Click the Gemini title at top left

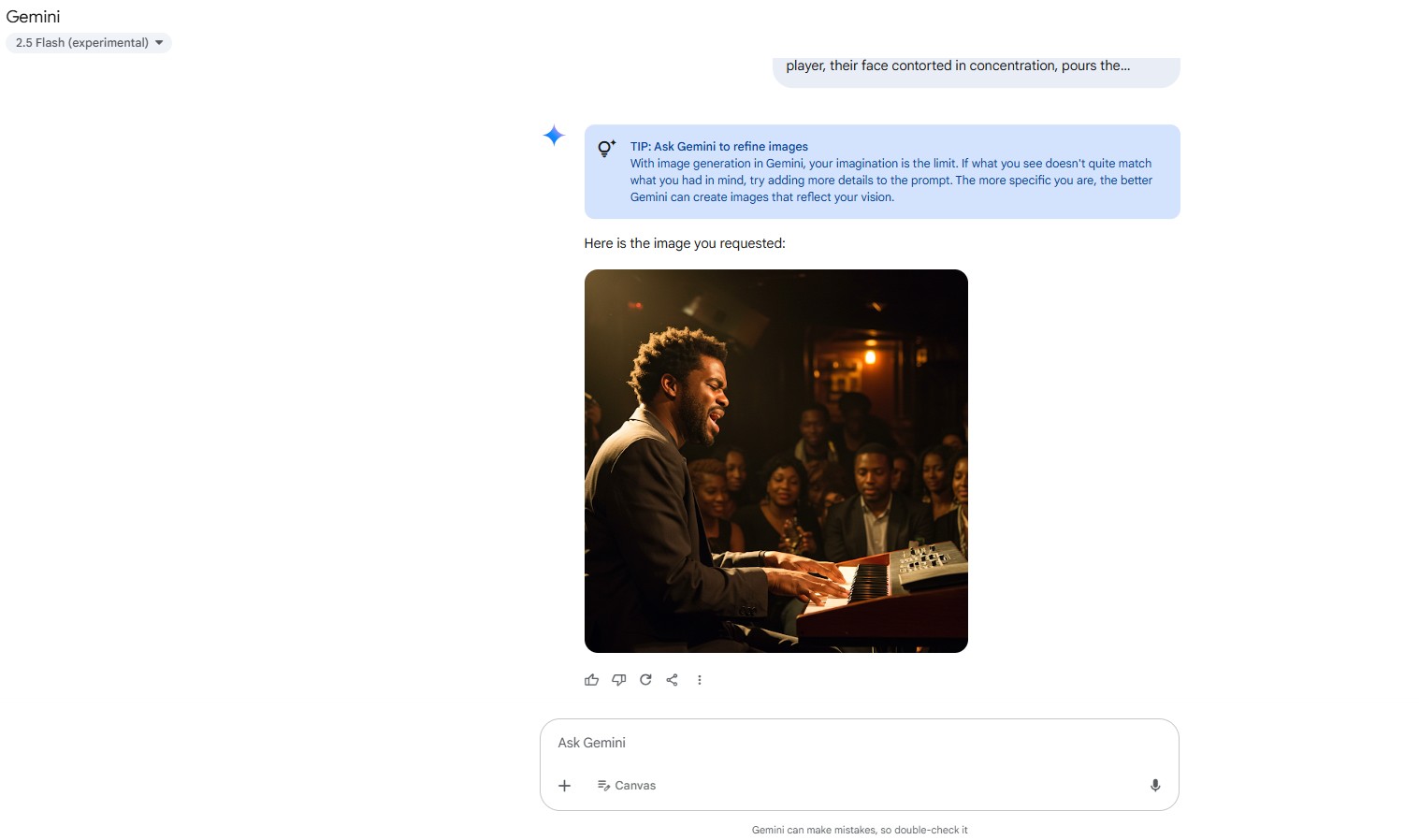[x=33, y=17]
